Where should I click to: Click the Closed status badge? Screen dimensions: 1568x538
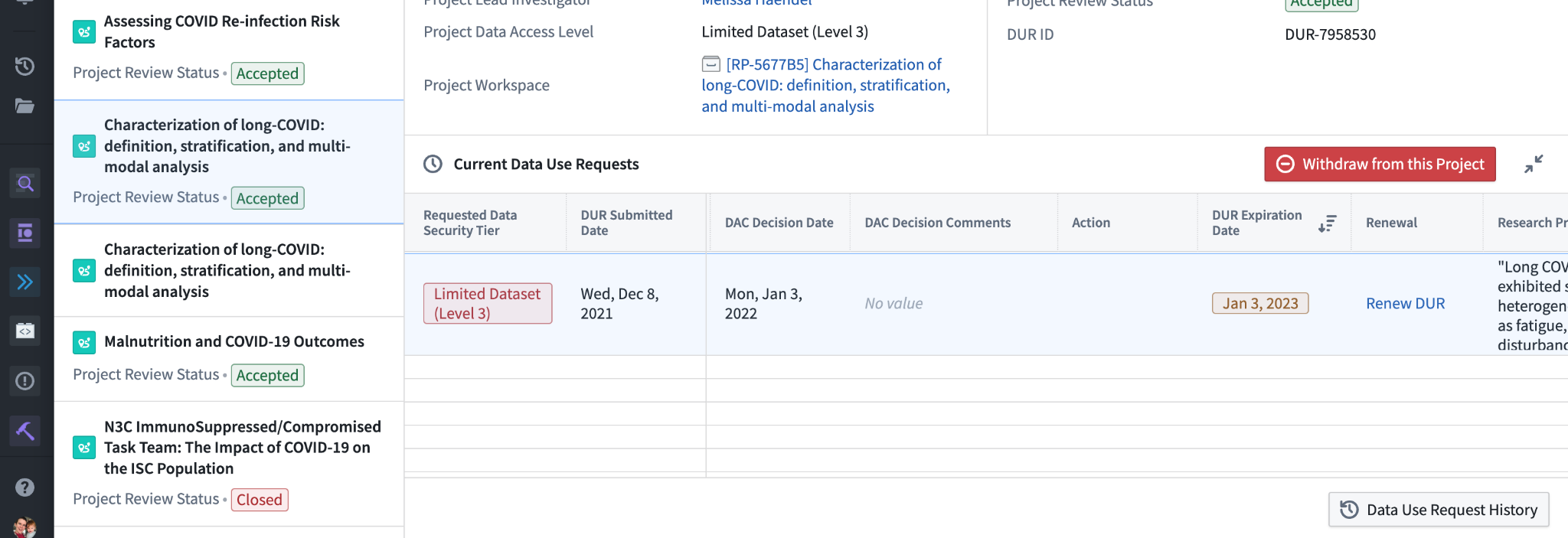point(260,500)
